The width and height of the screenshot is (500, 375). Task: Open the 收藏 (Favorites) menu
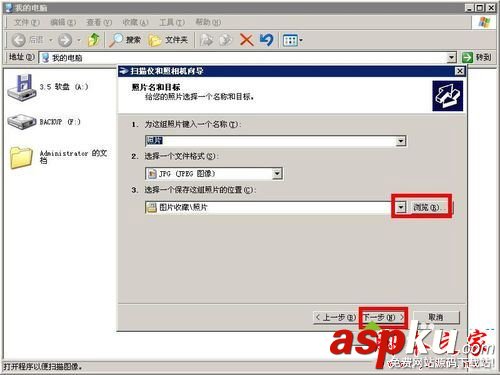click(x=135, y=22)
